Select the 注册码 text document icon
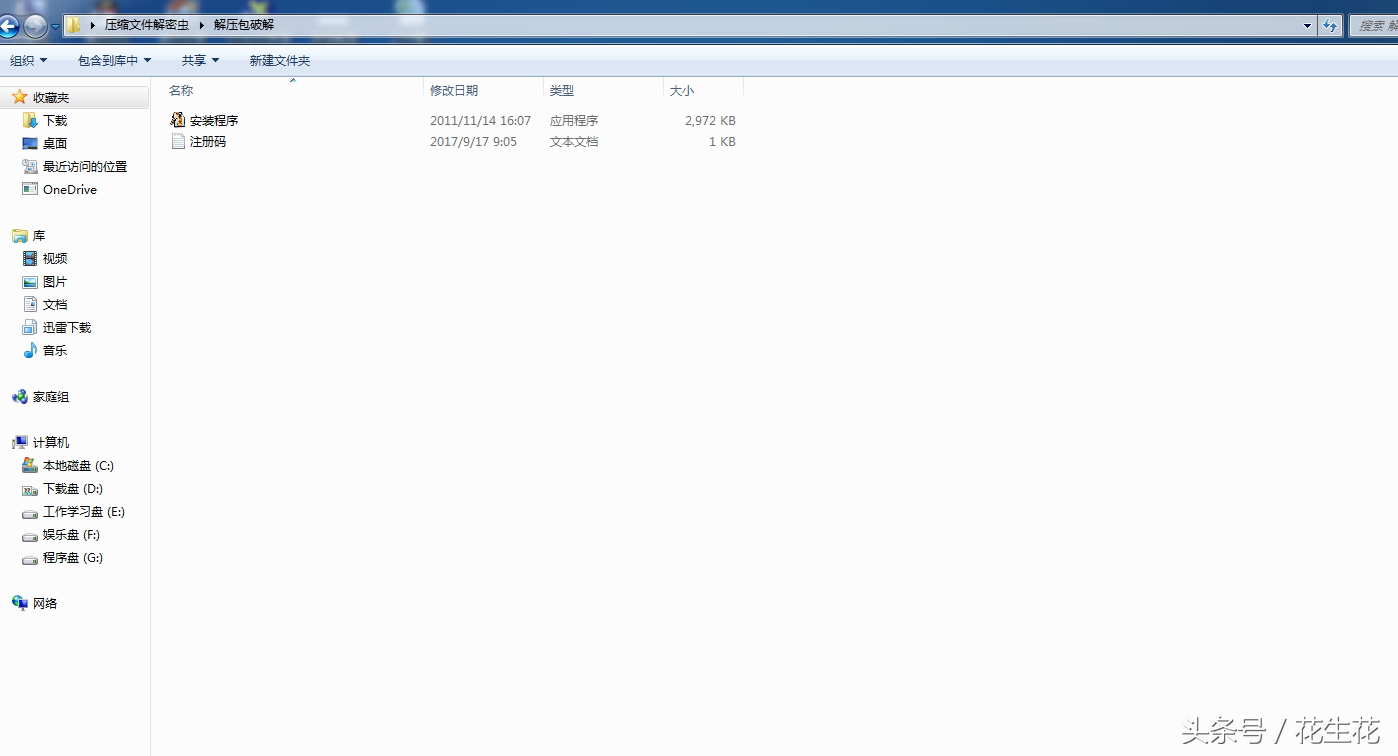This screenshot has width=1398, height=756. 178,142
